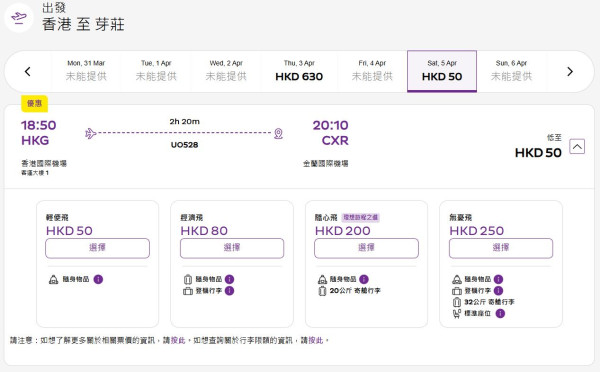Collapse flight details with the chevron-up button
This screenshot has width=600, height=372.
[x=577, y=147]
